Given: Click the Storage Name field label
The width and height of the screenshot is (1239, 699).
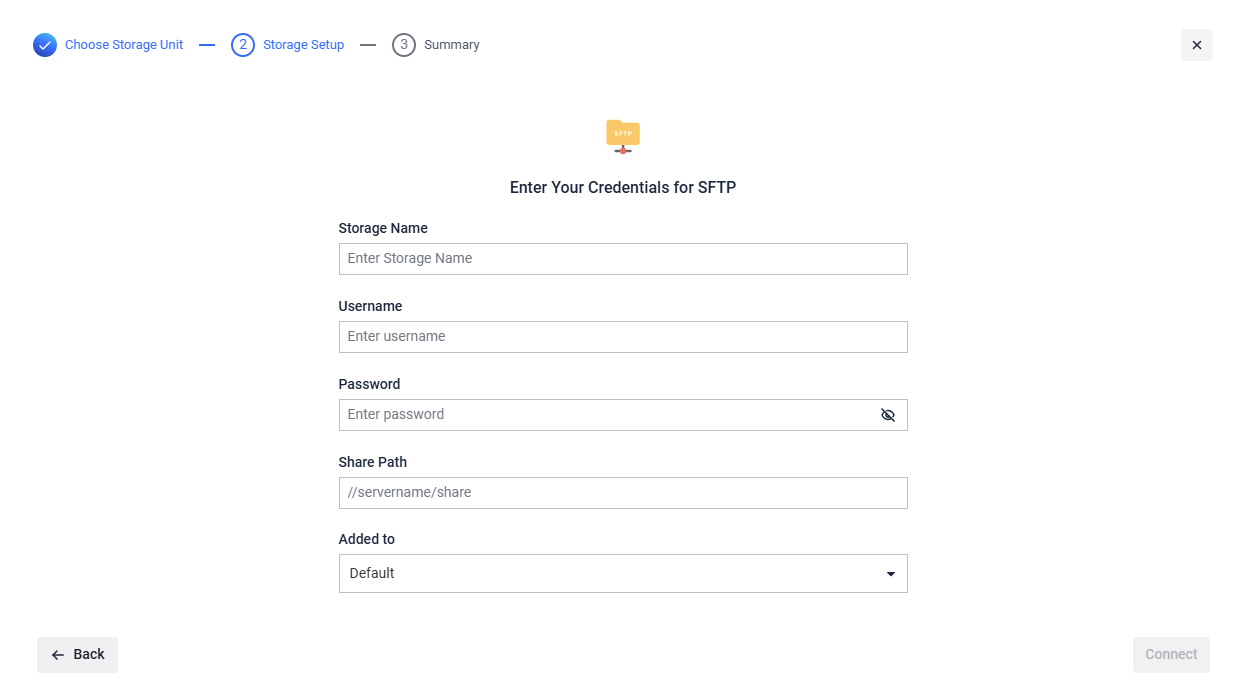Looking at the screenshot, I should [383, 228].
